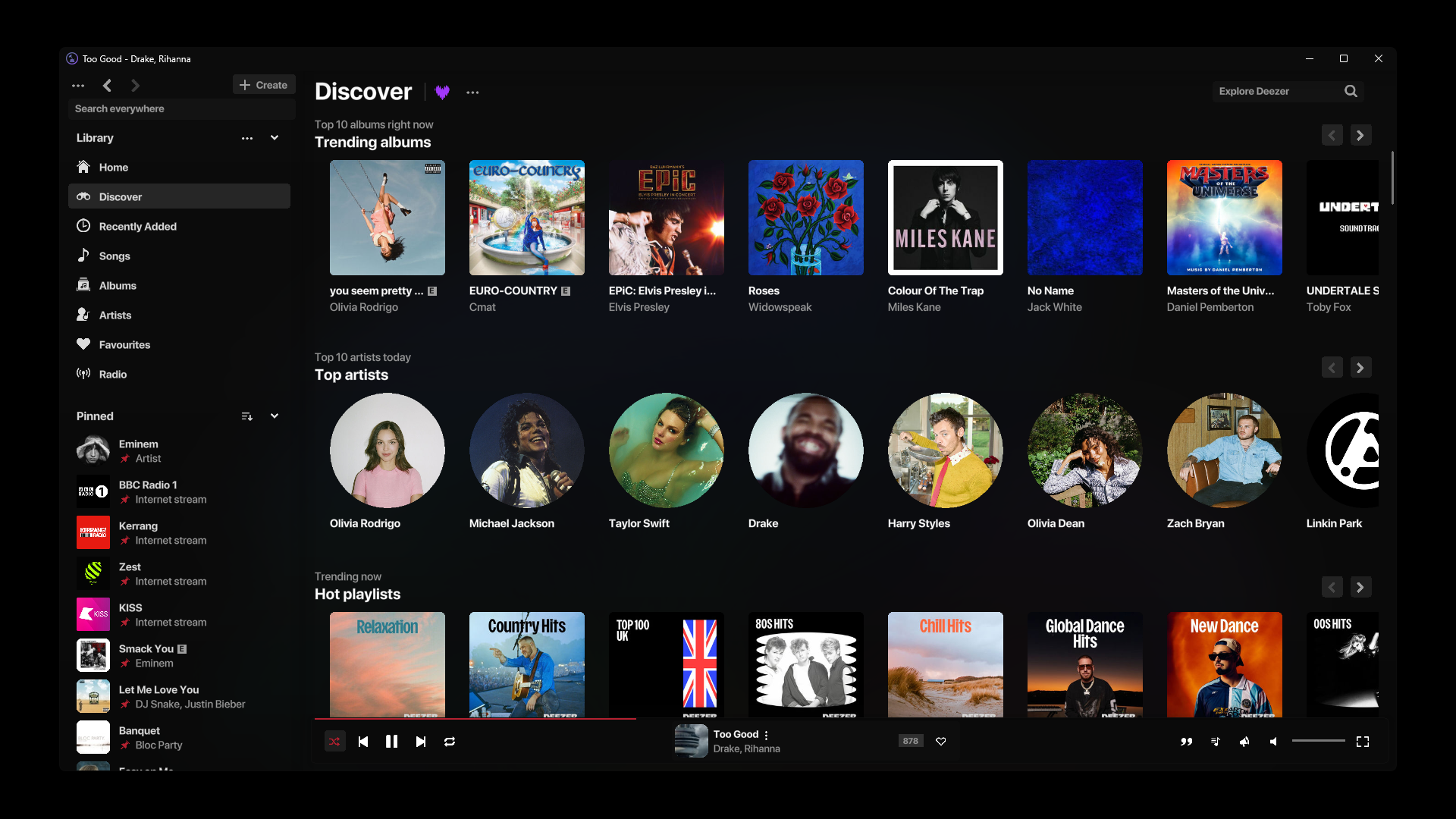Change Pinned sort order

point(247,416)
